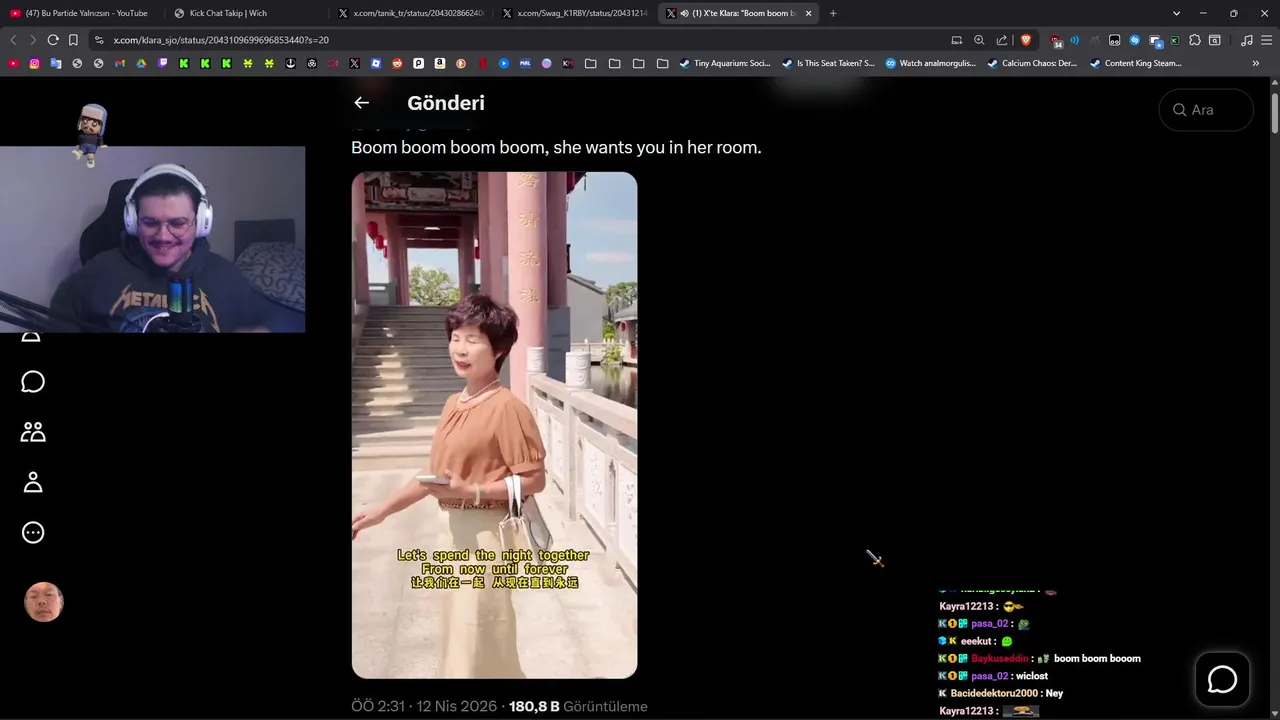
Task: Open a new tab with plus button
Action: (833, 13)
